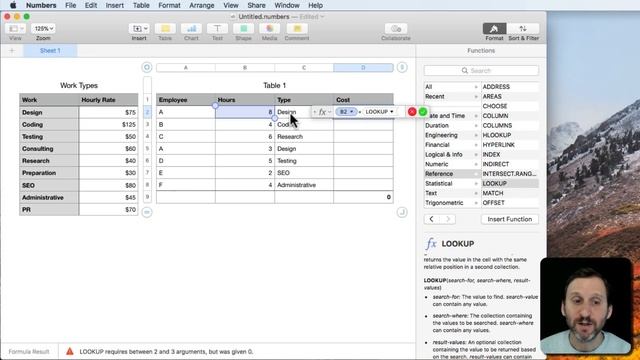The width and height of the screenshot is (640, 360).
Task: Select the Reference function category
Action: tap(452, 174)
